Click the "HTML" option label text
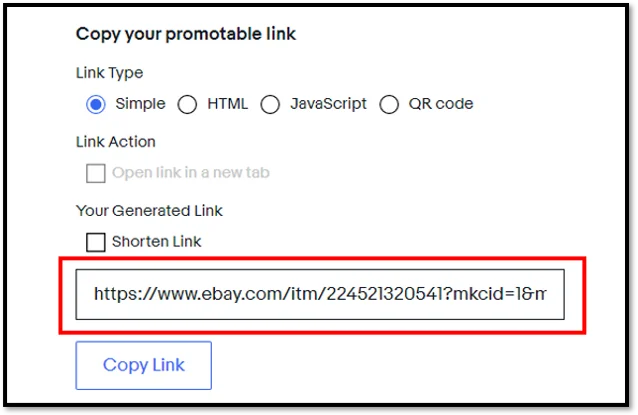 click(x=227, y=104)
